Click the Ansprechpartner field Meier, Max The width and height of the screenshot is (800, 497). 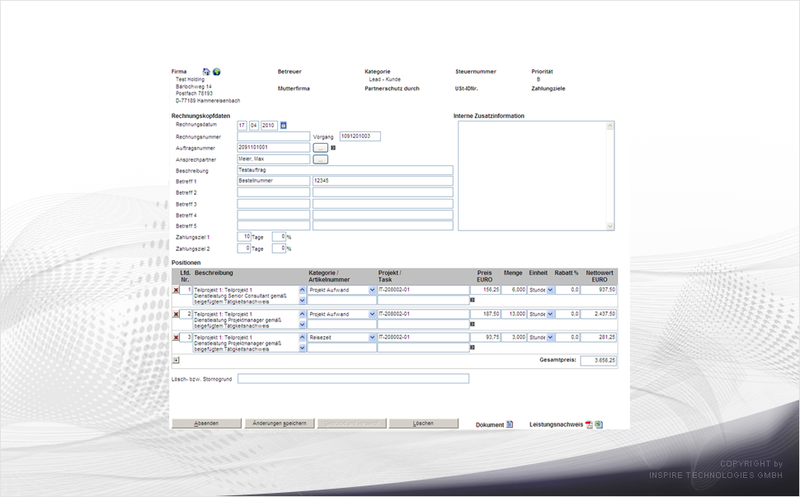(273, 159)
